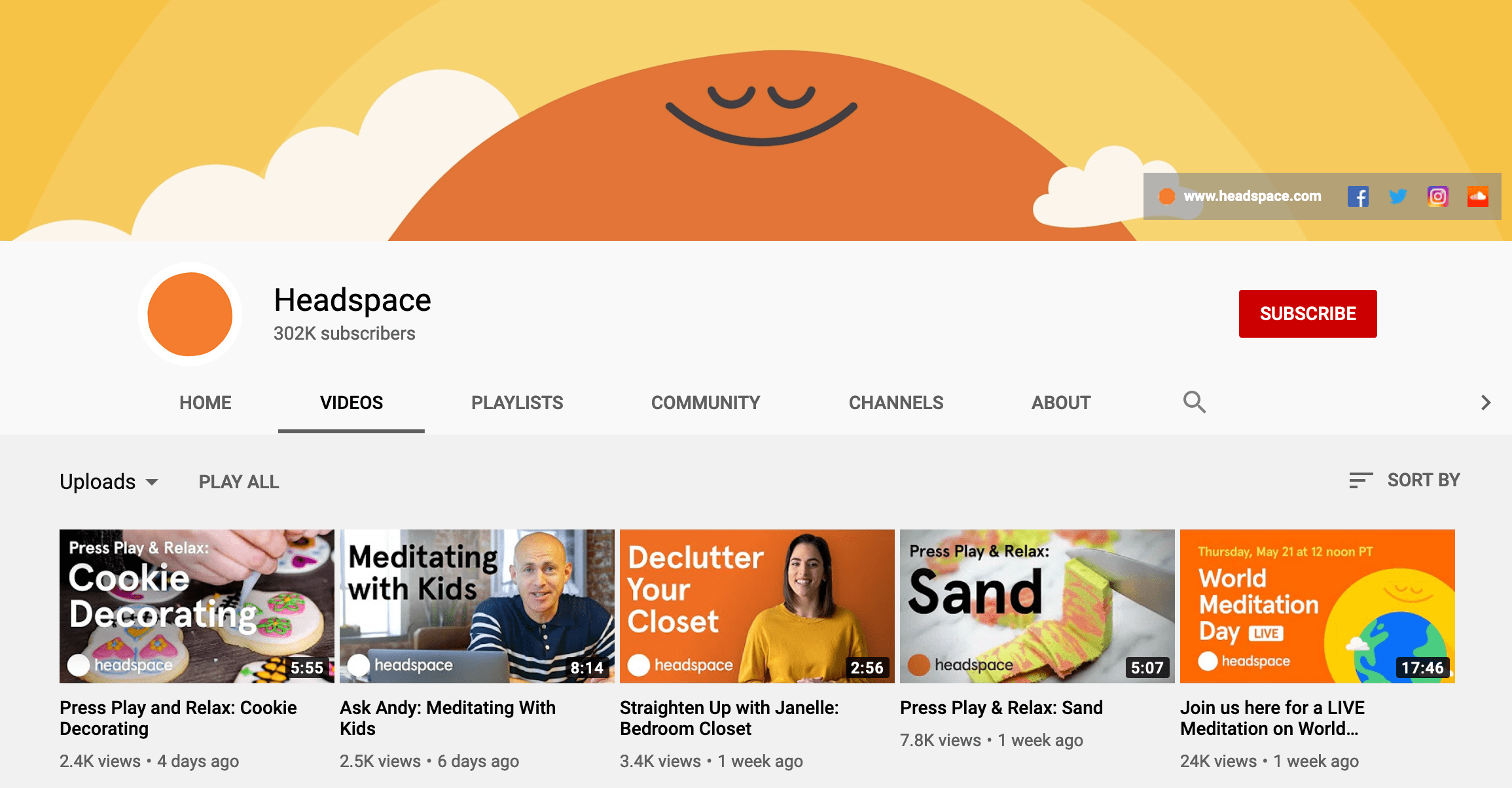Open the SORT BY menu

coord(1423,480)
